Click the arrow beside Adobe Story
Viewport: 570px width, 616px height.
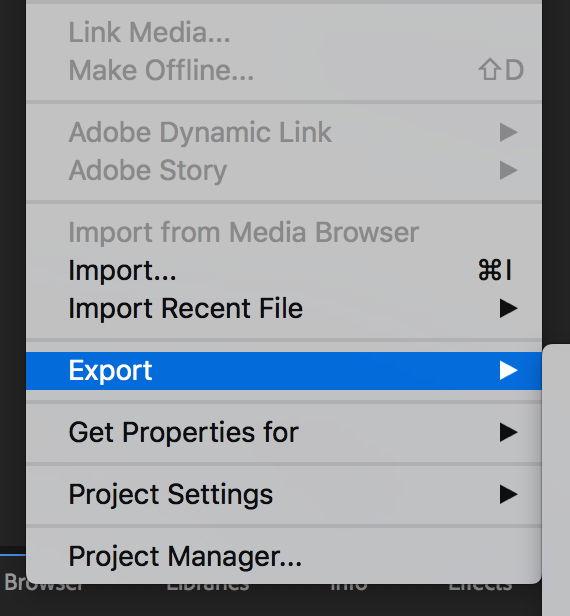click(508, 170)
